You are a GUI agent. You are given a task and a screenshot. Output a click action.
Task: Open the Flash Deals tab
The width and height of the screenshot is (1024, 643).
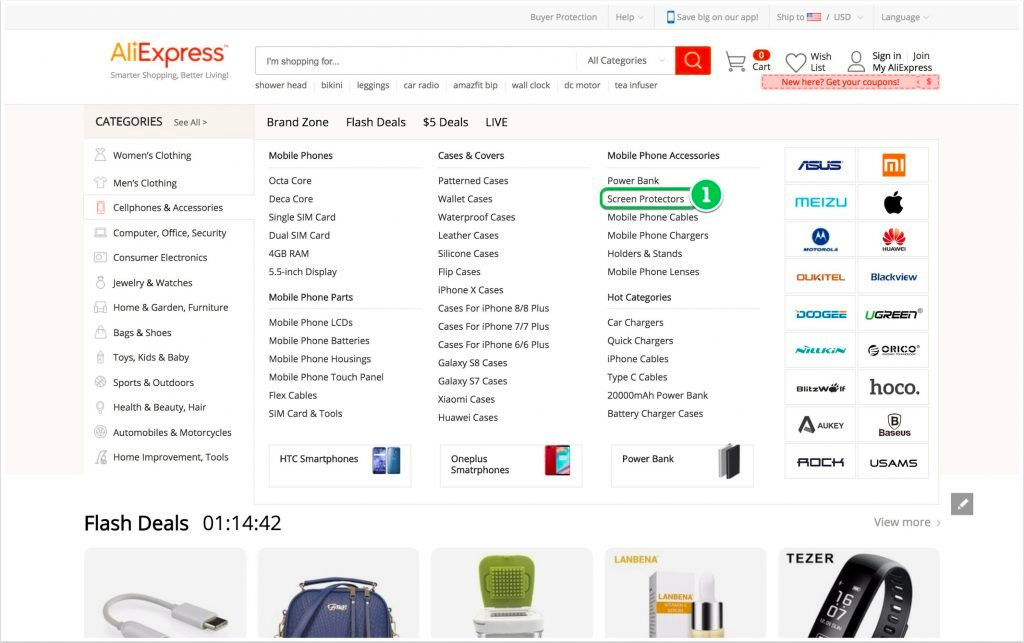(x=376, y=122)
